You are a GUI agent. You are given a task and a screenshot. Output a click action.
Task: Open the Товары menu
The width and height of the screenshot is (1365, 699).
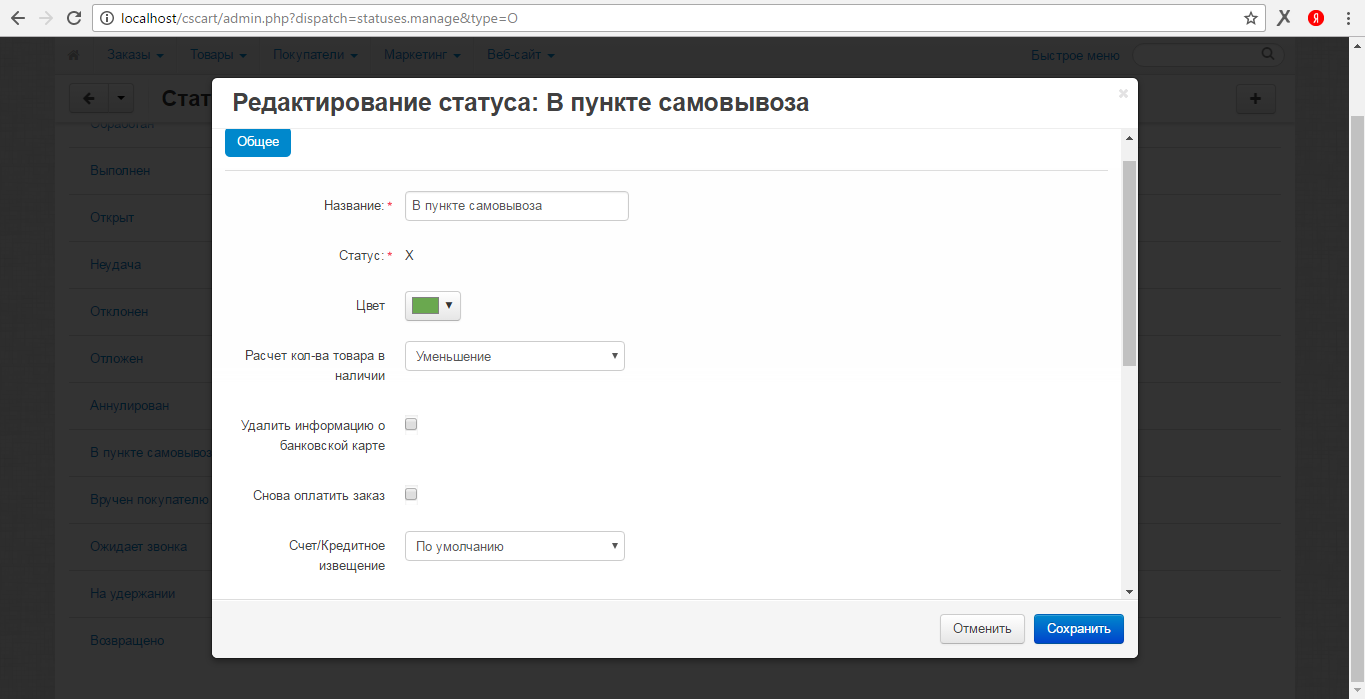pyautogui.click(x=218, y=55)
